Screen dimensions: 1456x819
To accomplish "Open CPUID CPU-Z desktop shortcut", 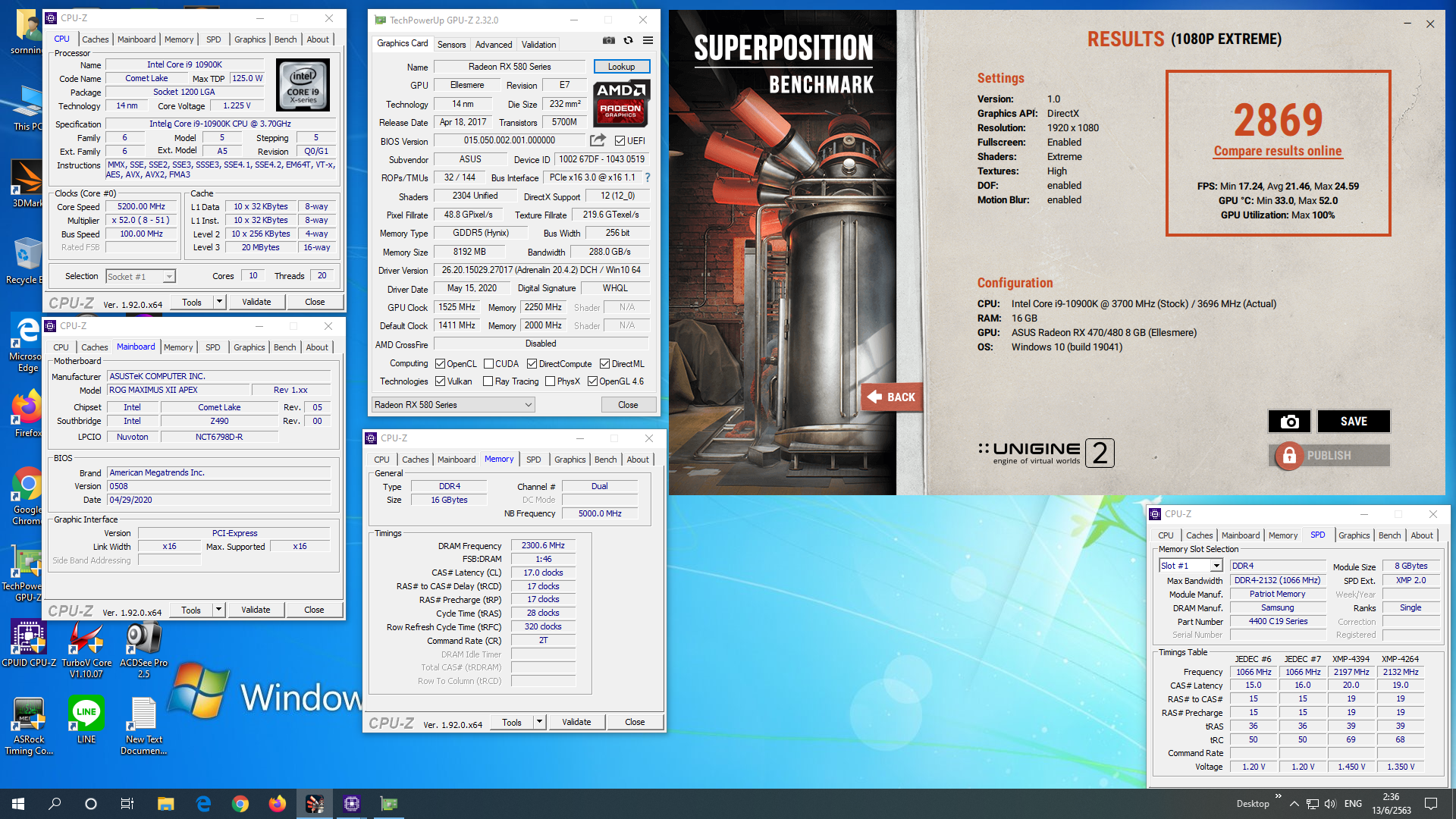I will (x=29, y=645).
